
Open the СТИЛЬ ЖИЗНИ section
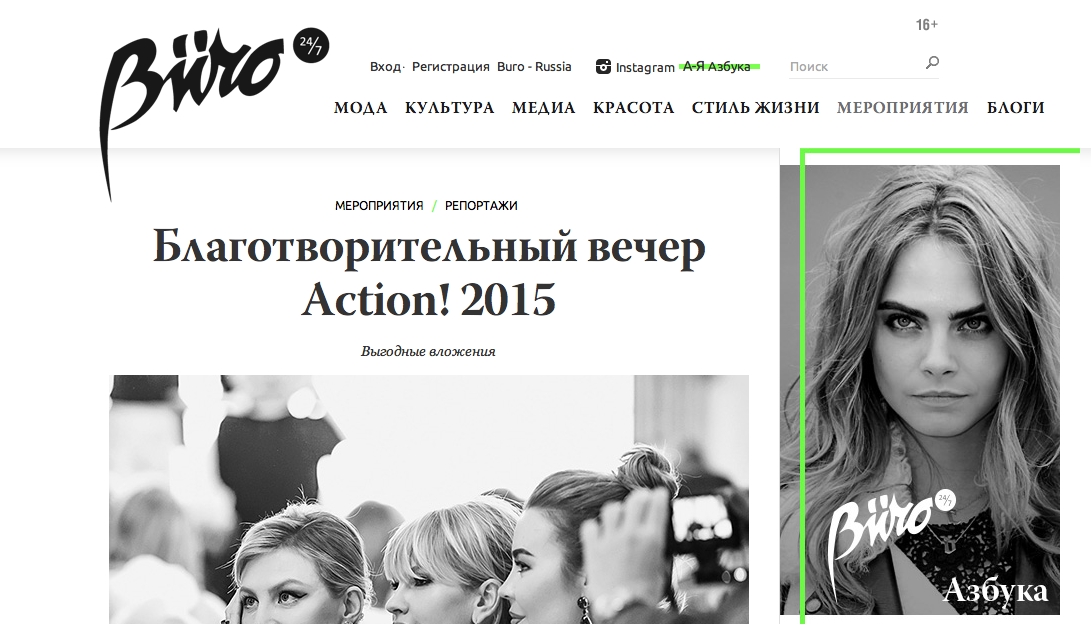coord(756,108)
